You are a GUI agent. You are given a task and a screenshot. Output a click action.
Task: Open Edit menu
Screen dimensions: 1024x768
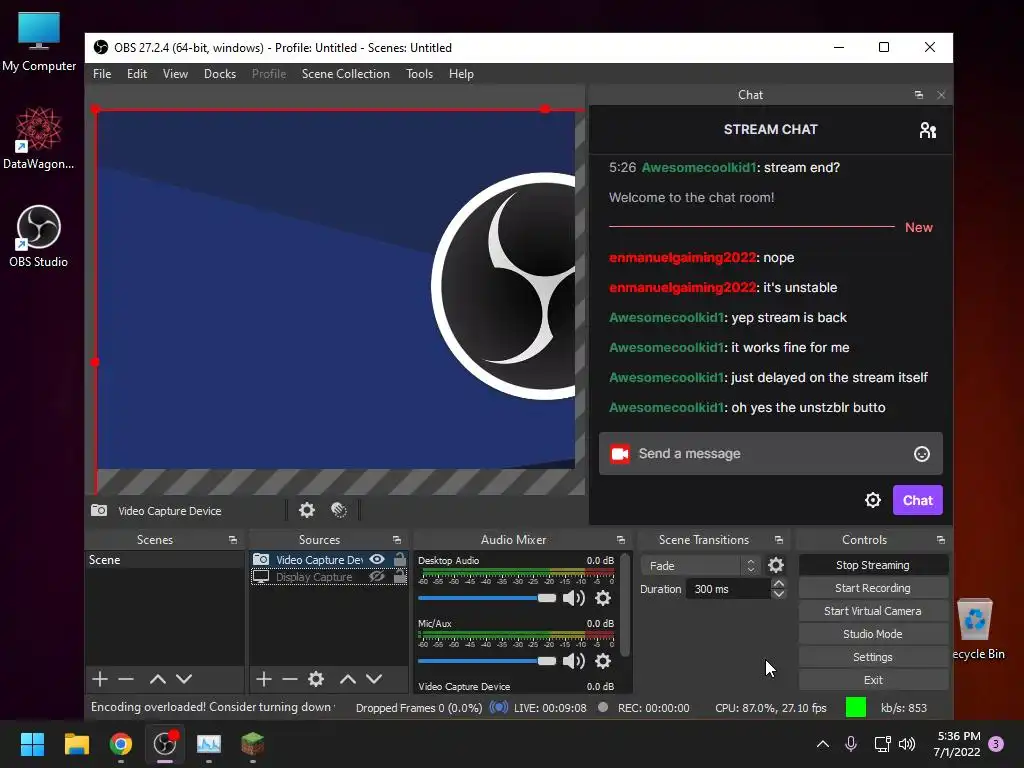point(136,74)
